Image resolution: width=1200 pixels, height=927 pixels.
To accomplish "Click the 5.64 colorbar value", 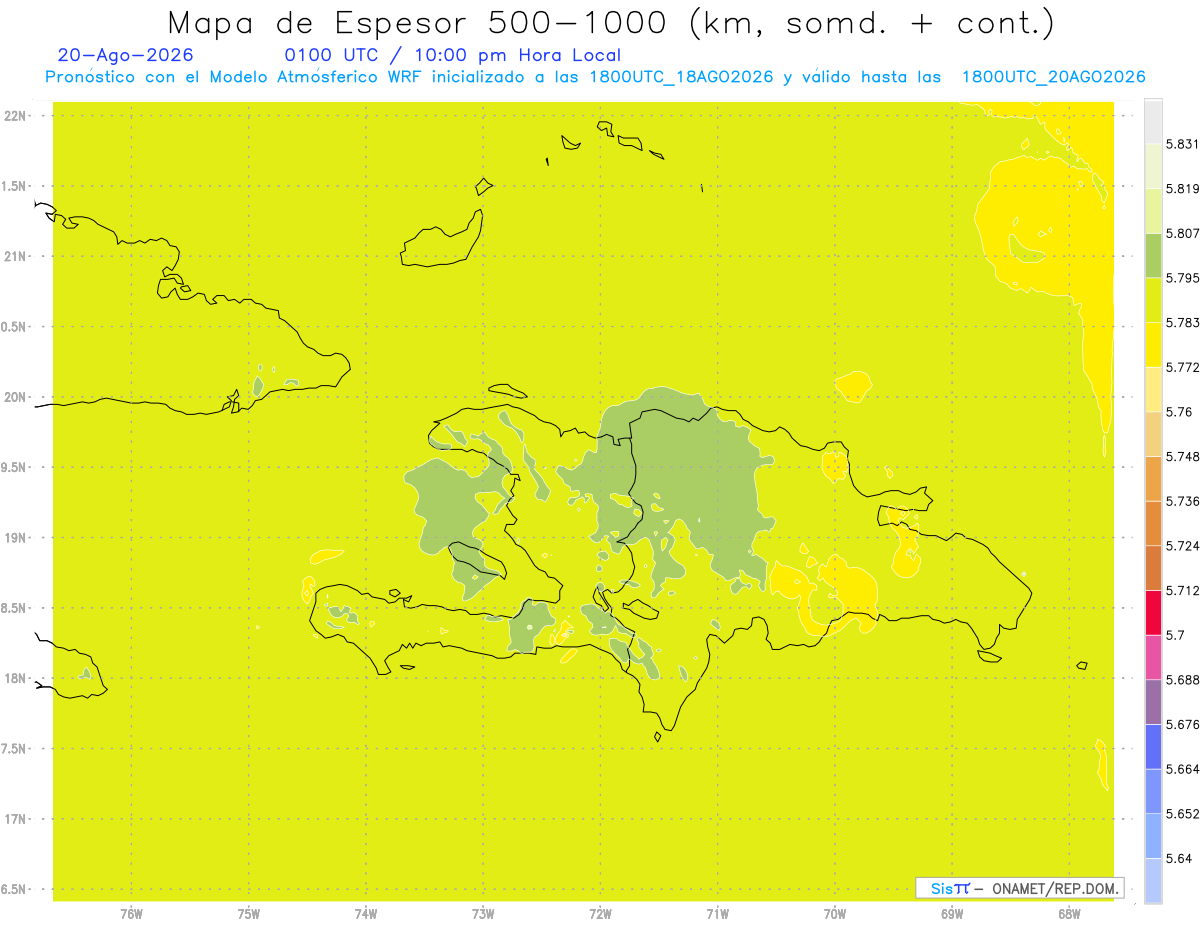I will pos(1179,858).
